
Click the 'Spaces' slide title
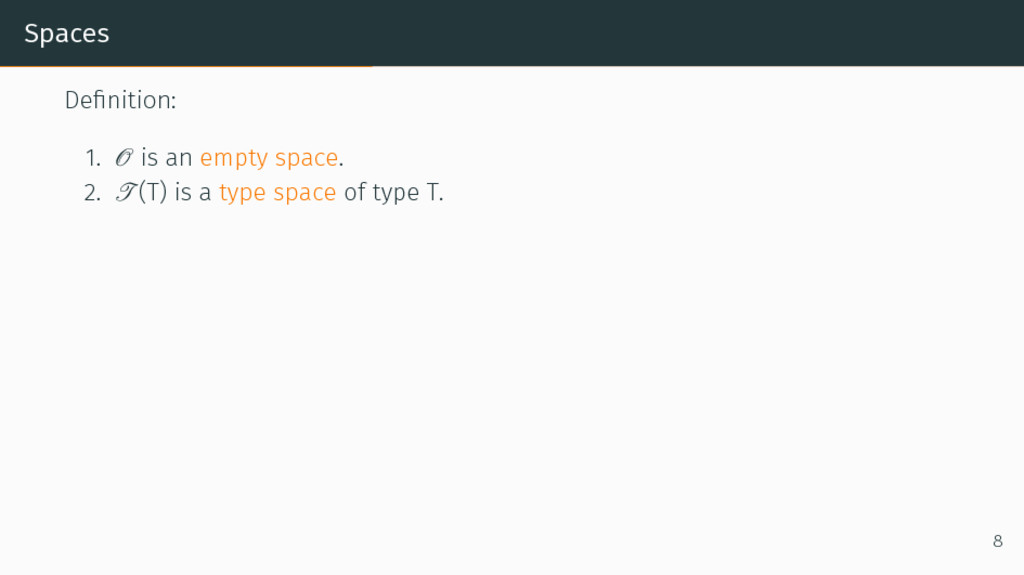pos(66,33)
